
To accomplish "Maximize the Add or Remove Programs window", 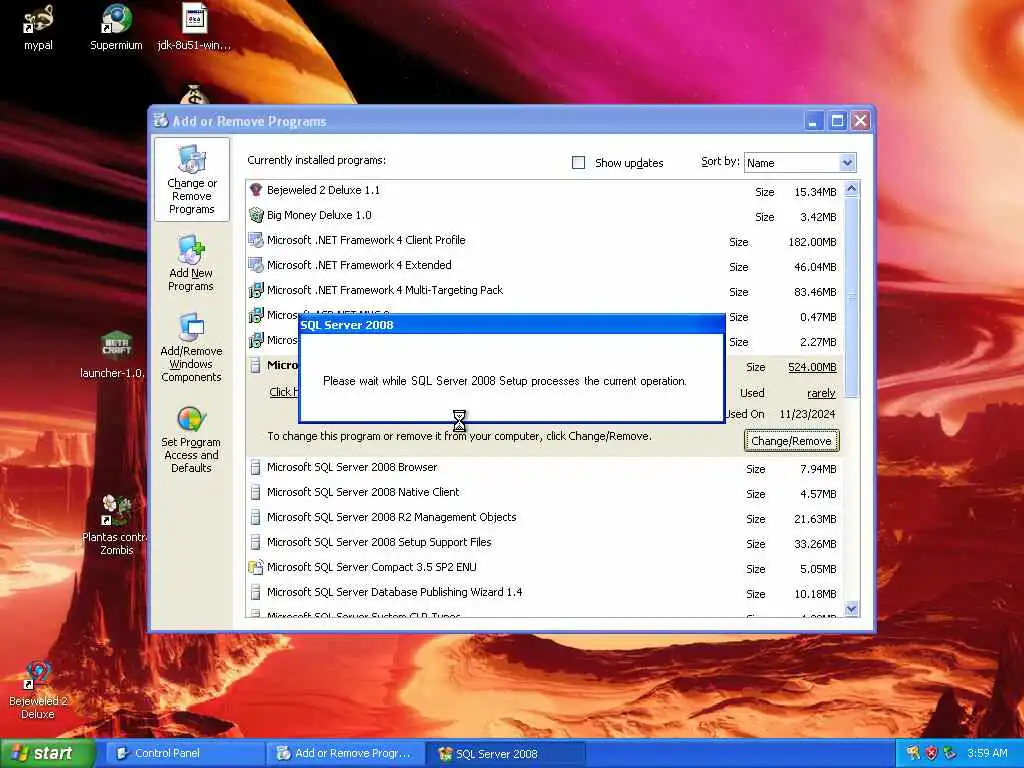I will [x=837, y=121].
